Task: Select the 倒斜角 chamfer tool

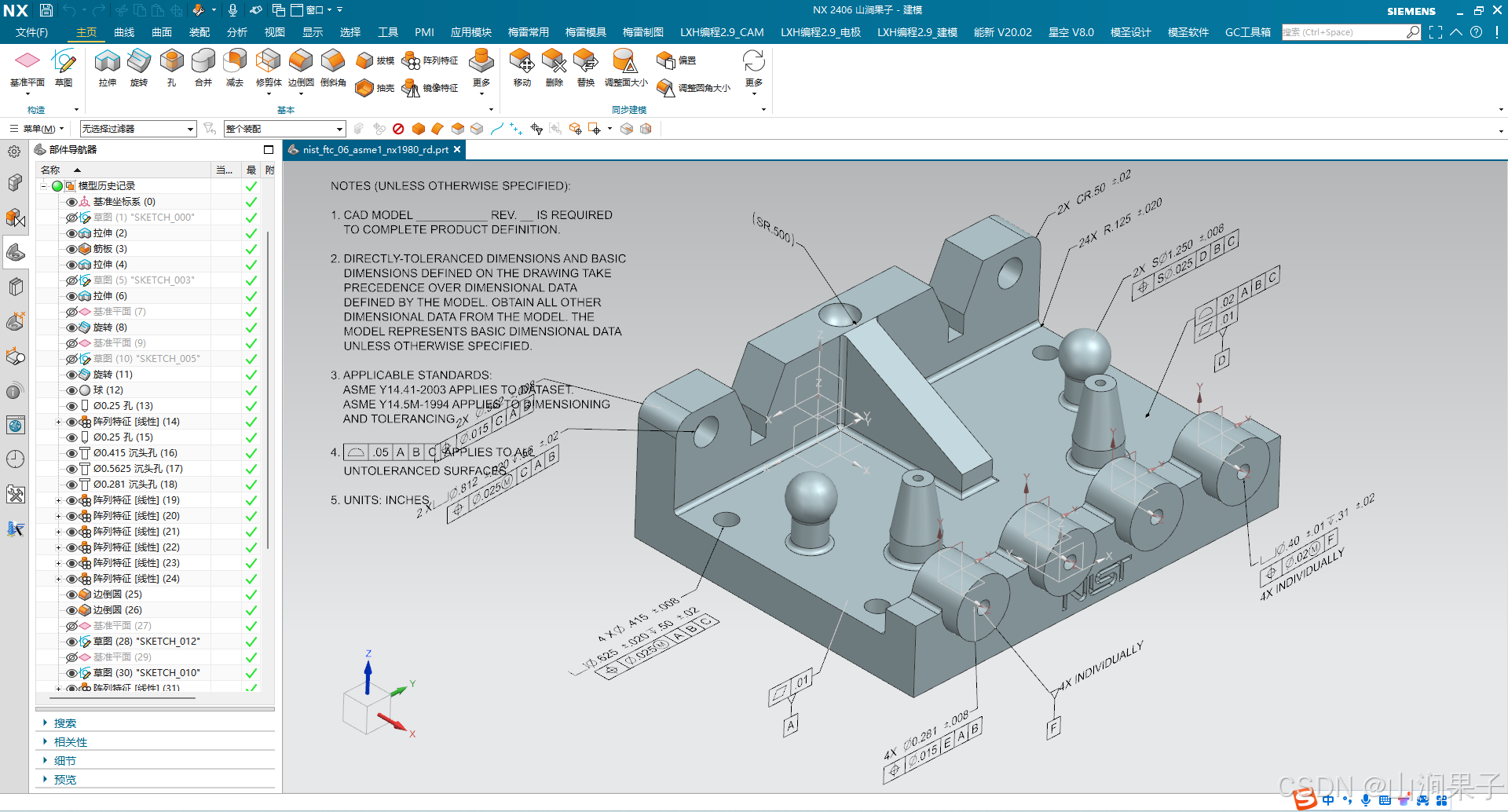Action: click(x=333, y=68)
